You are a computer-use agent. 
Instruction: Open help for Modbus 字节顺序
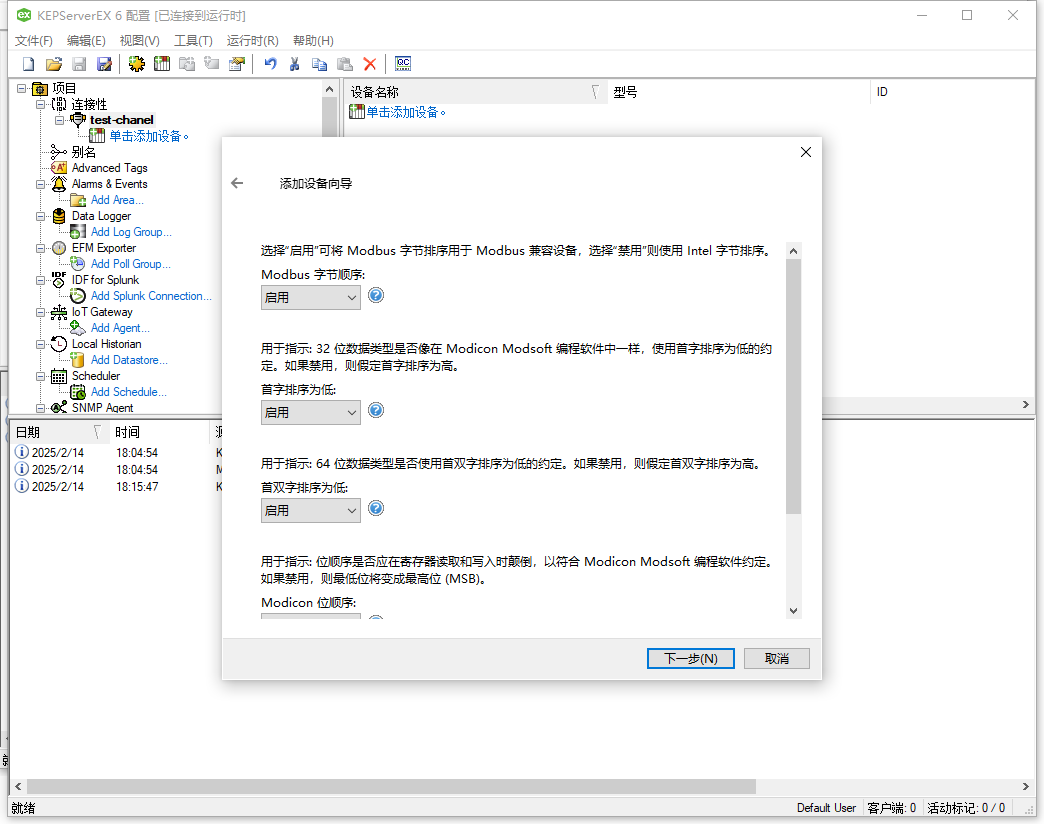(376, 296)
